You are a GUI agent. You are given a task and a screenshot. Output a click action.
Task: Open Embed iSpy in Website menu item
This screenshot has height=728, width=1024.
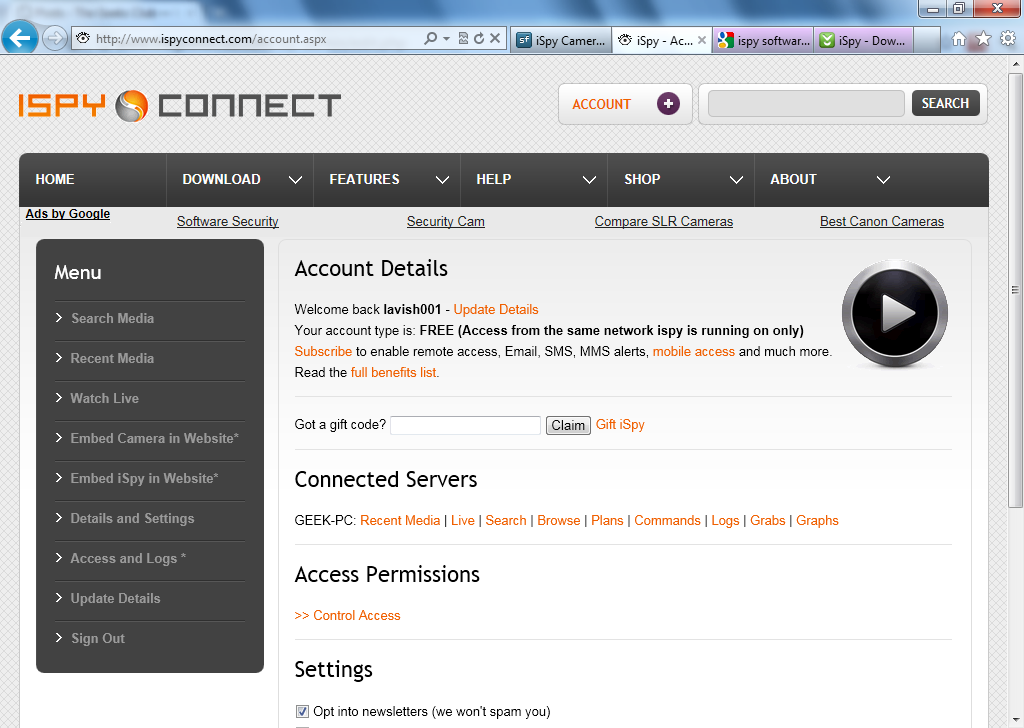(x=144, y=479)
